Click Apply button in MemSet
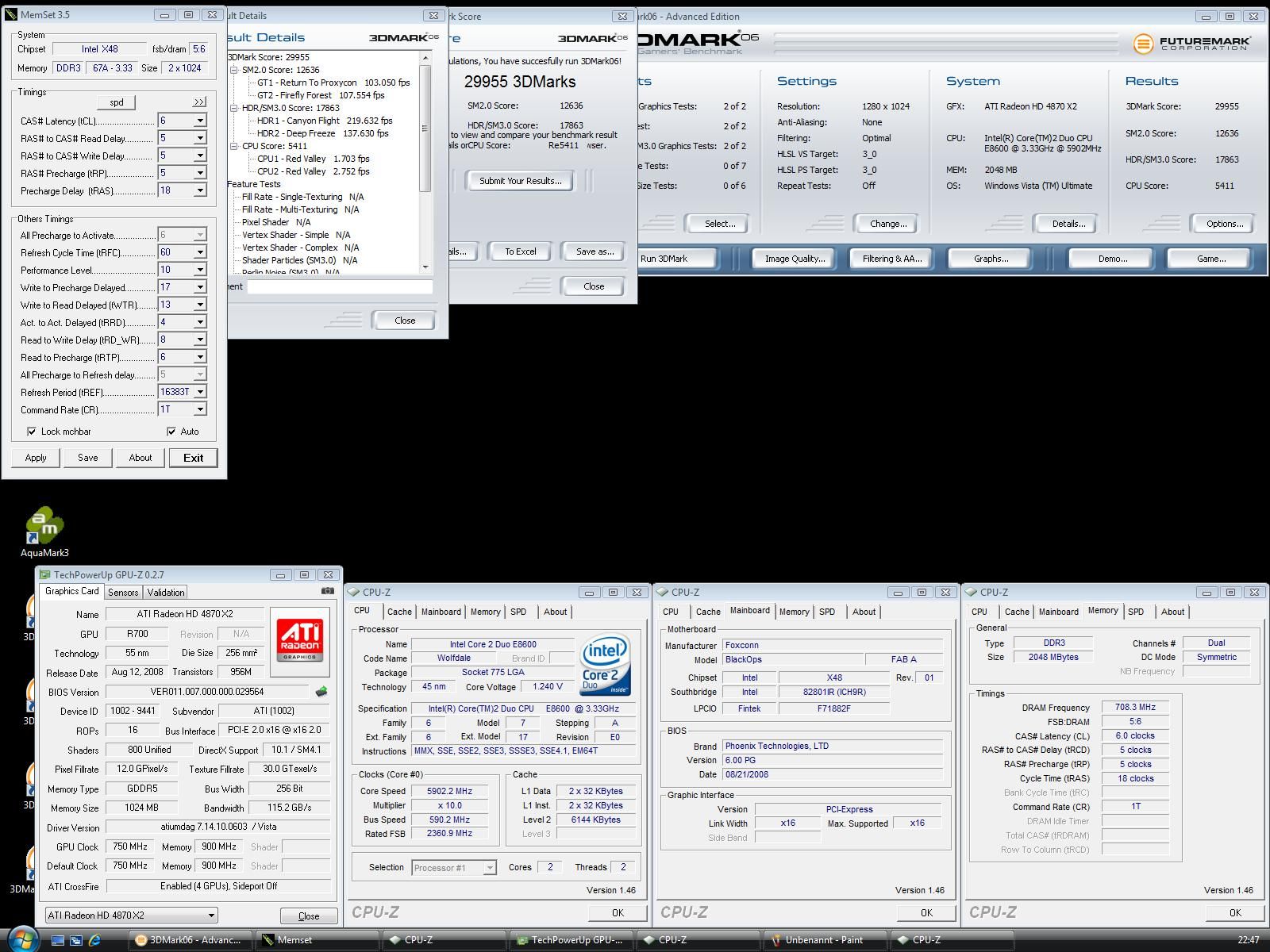The image size is (1270, 952). [36, 458]
